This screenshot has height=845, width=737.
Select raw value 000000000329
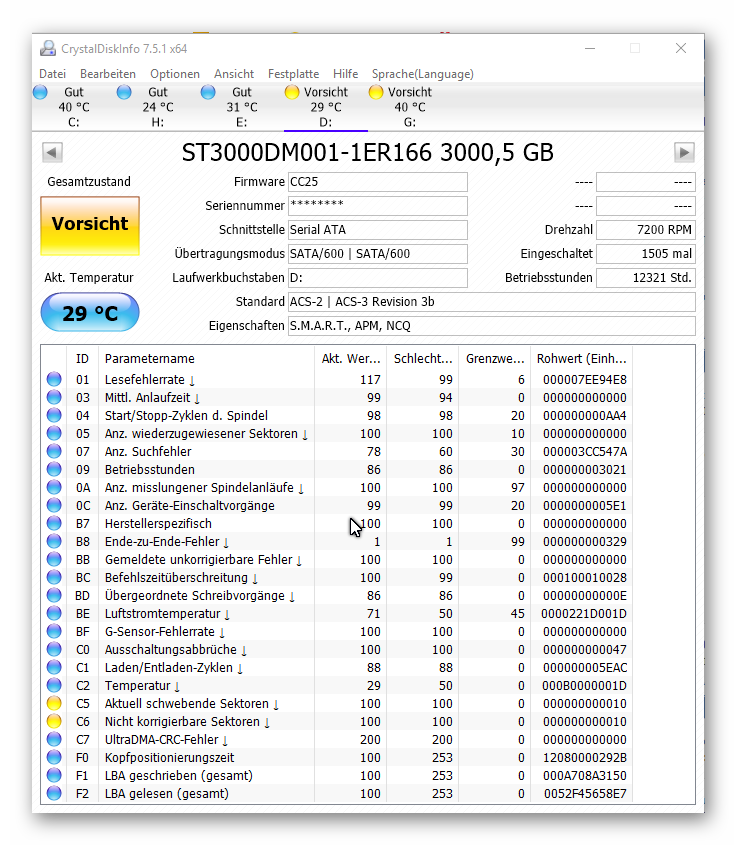click(x=585, y=542)
